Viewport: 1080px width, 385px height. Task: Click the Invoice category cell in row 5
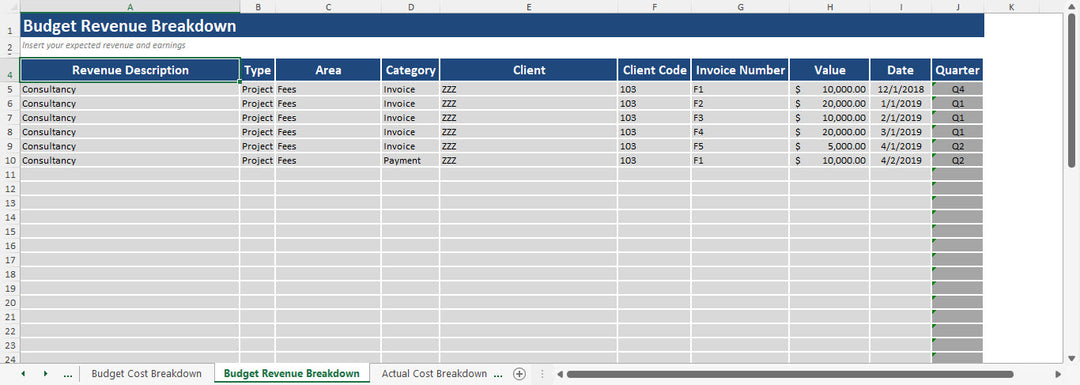(x=411, y=89)
